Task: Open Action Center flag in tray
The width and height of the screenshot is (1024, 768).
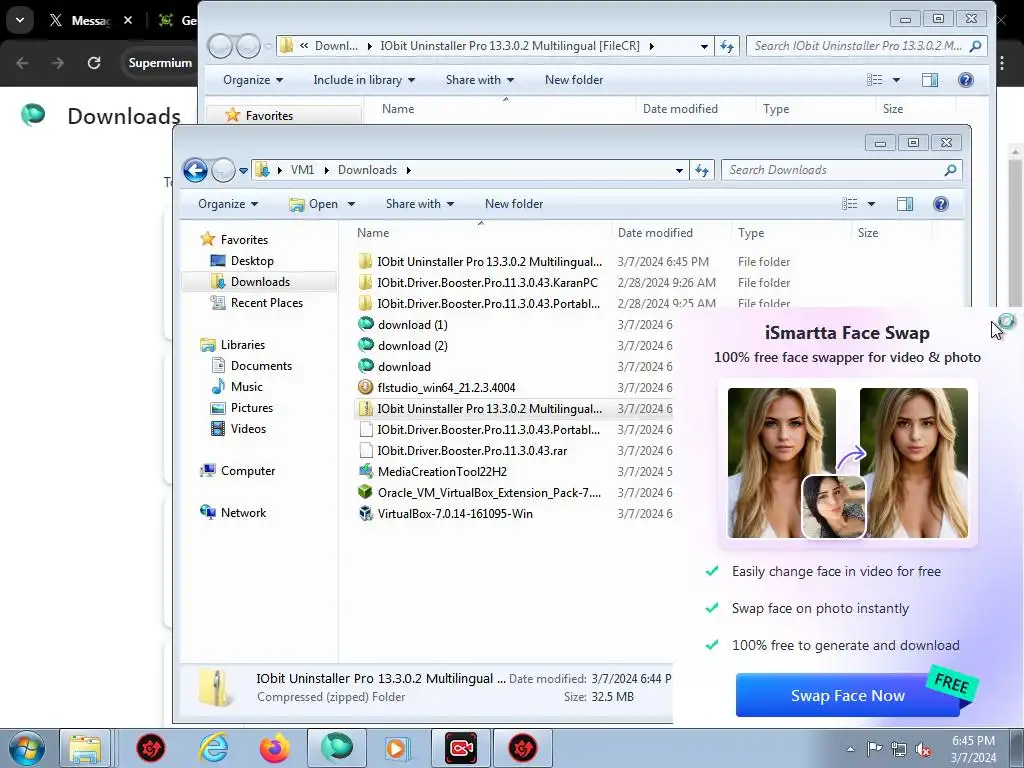Action: pos(874,749)
